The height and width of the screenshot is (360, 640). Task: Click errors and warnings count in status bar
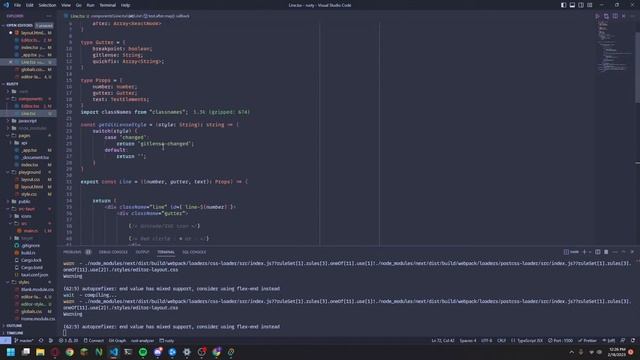[x=68, y=340]
